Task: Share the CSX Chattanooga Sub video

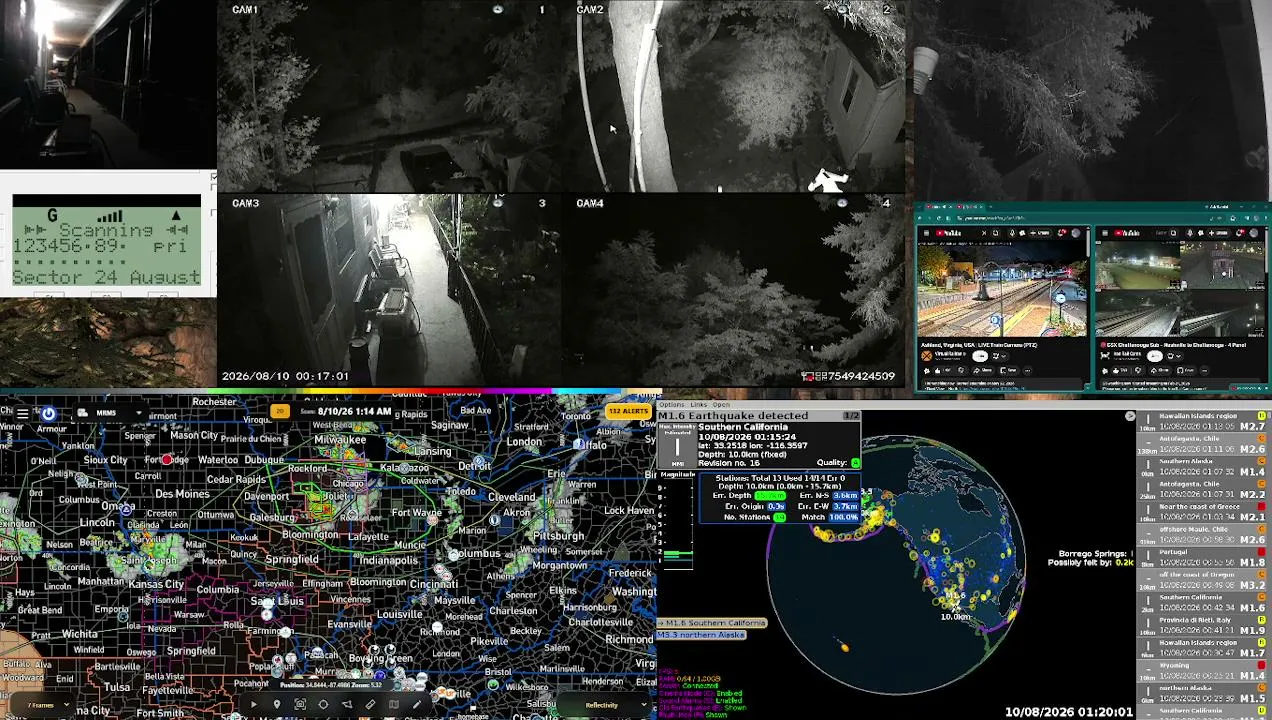Action: 1160,370
